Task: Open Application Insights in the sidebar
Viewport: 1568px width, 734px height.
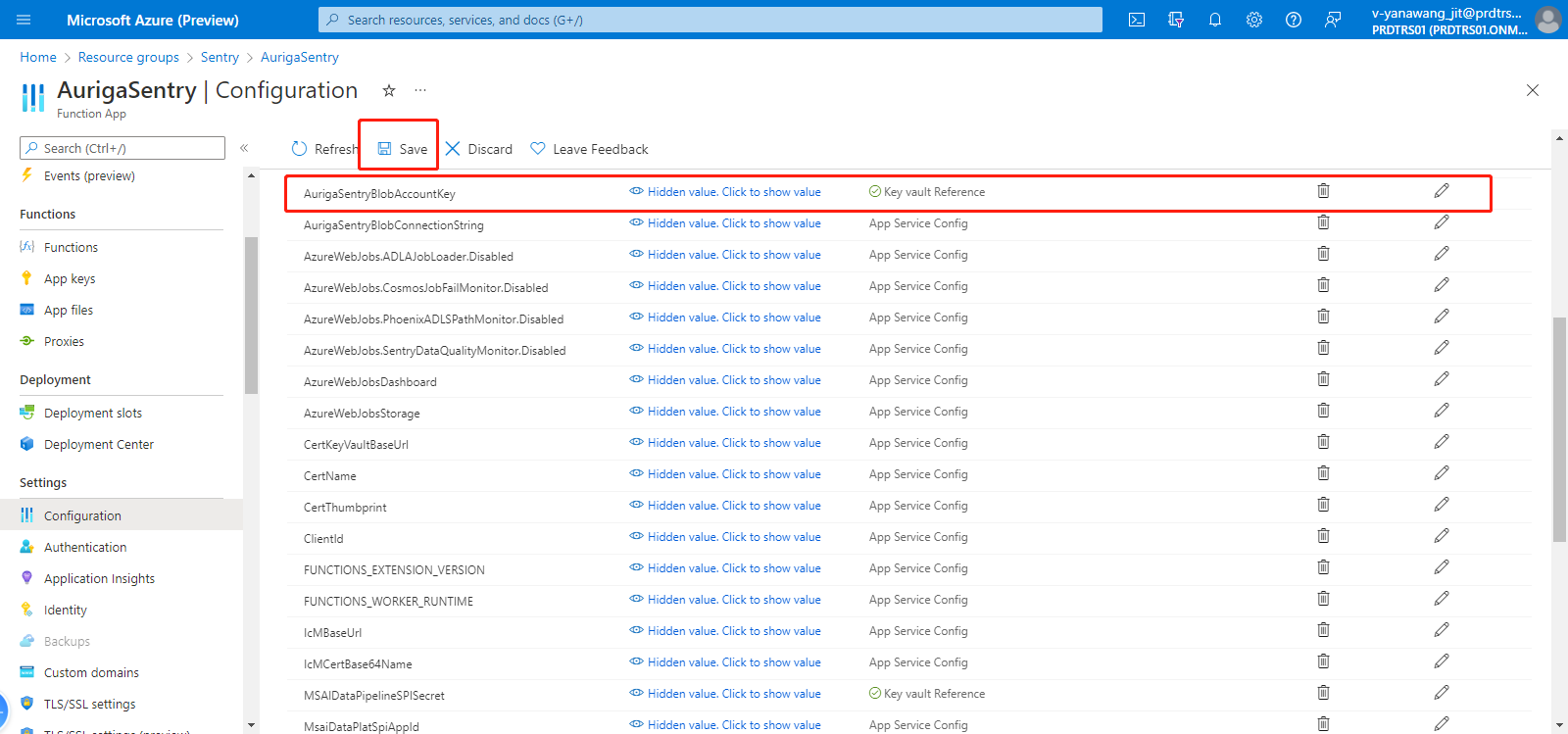Action: click(x=99, y=578)
